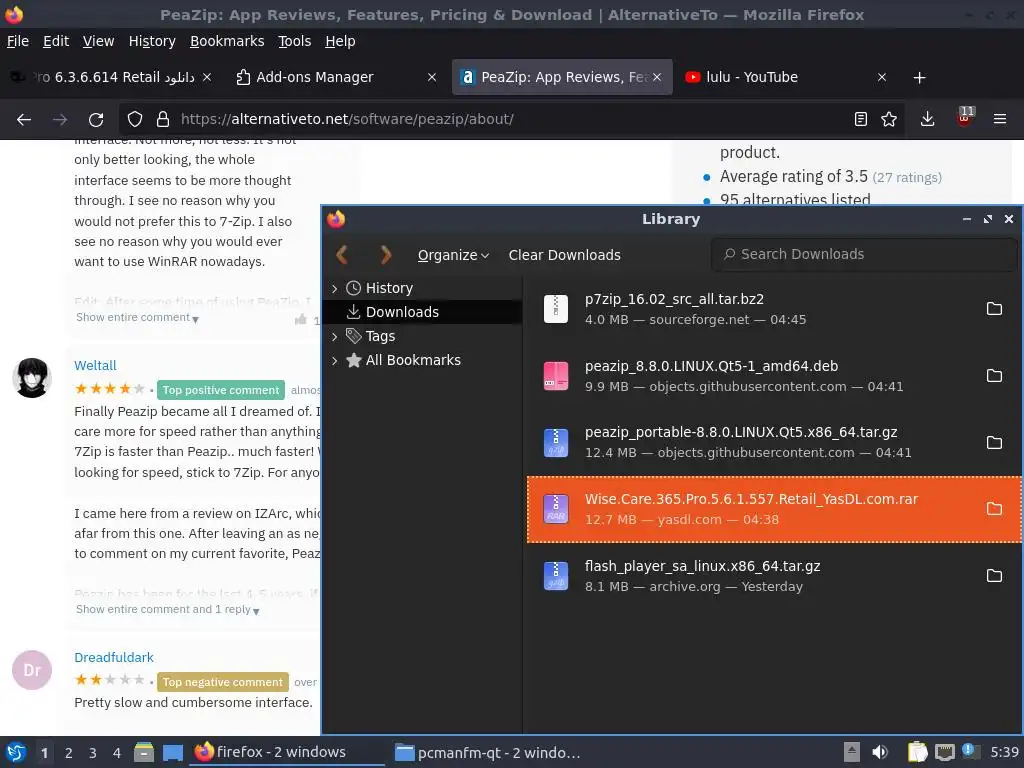Click the thumbs-up icon on first comment
The image size is (1024, 768).
click(x=301, y=319)
